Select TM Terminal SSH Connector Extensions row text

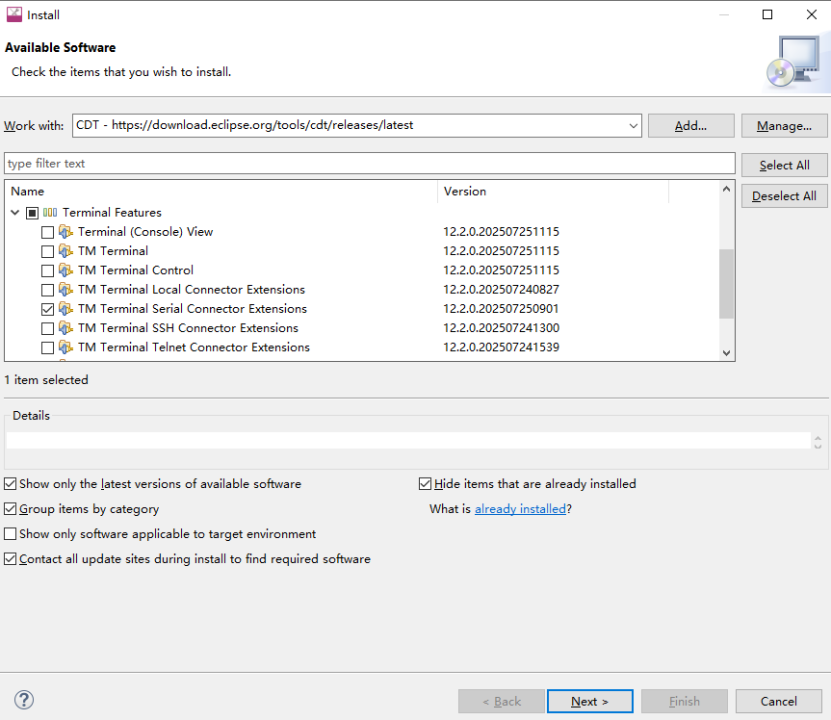(188, 328)
